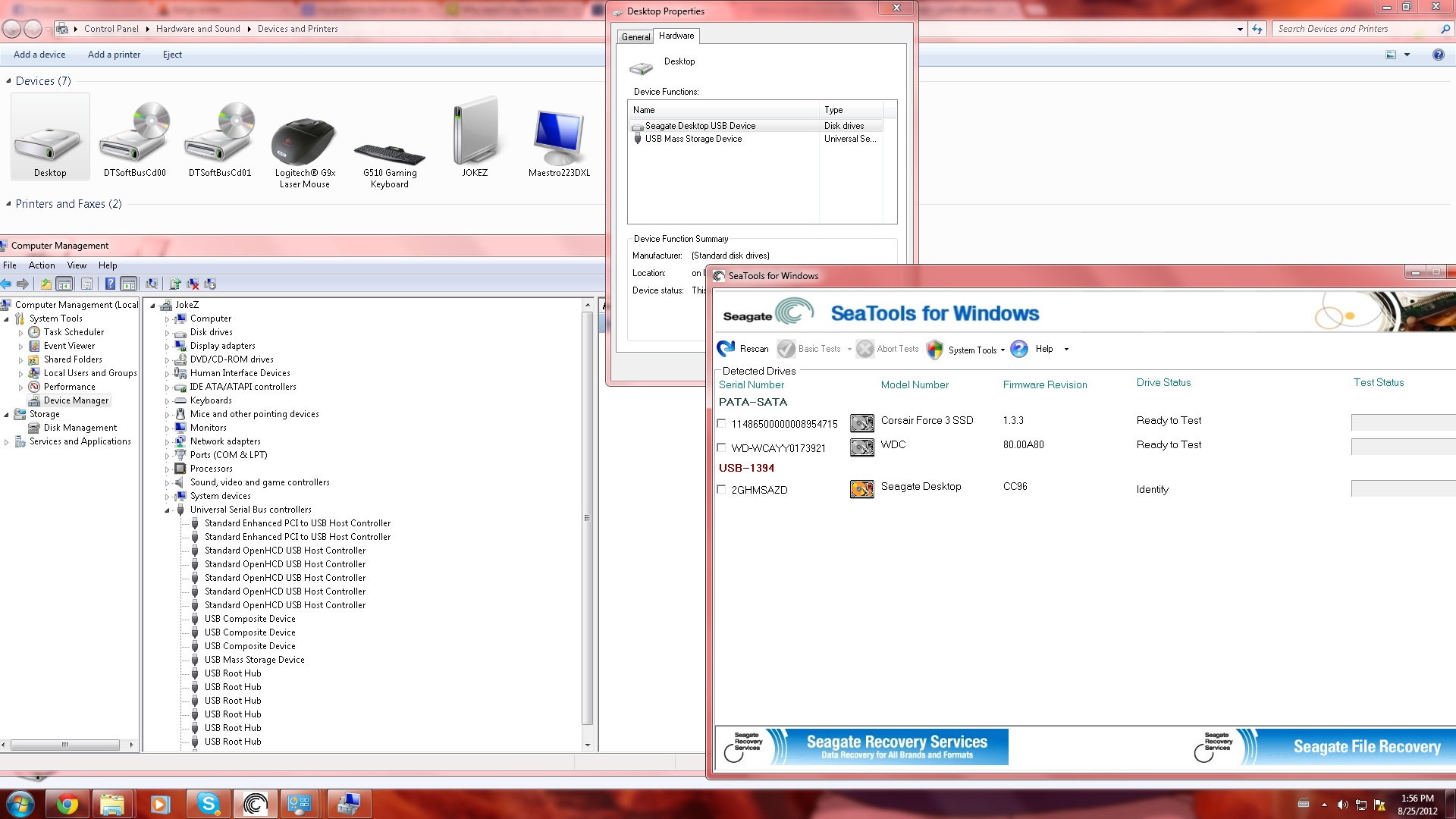Open the Basic Tests dropdown in SeaTools
Screen dimensions: 1456x819
point(849,350)
